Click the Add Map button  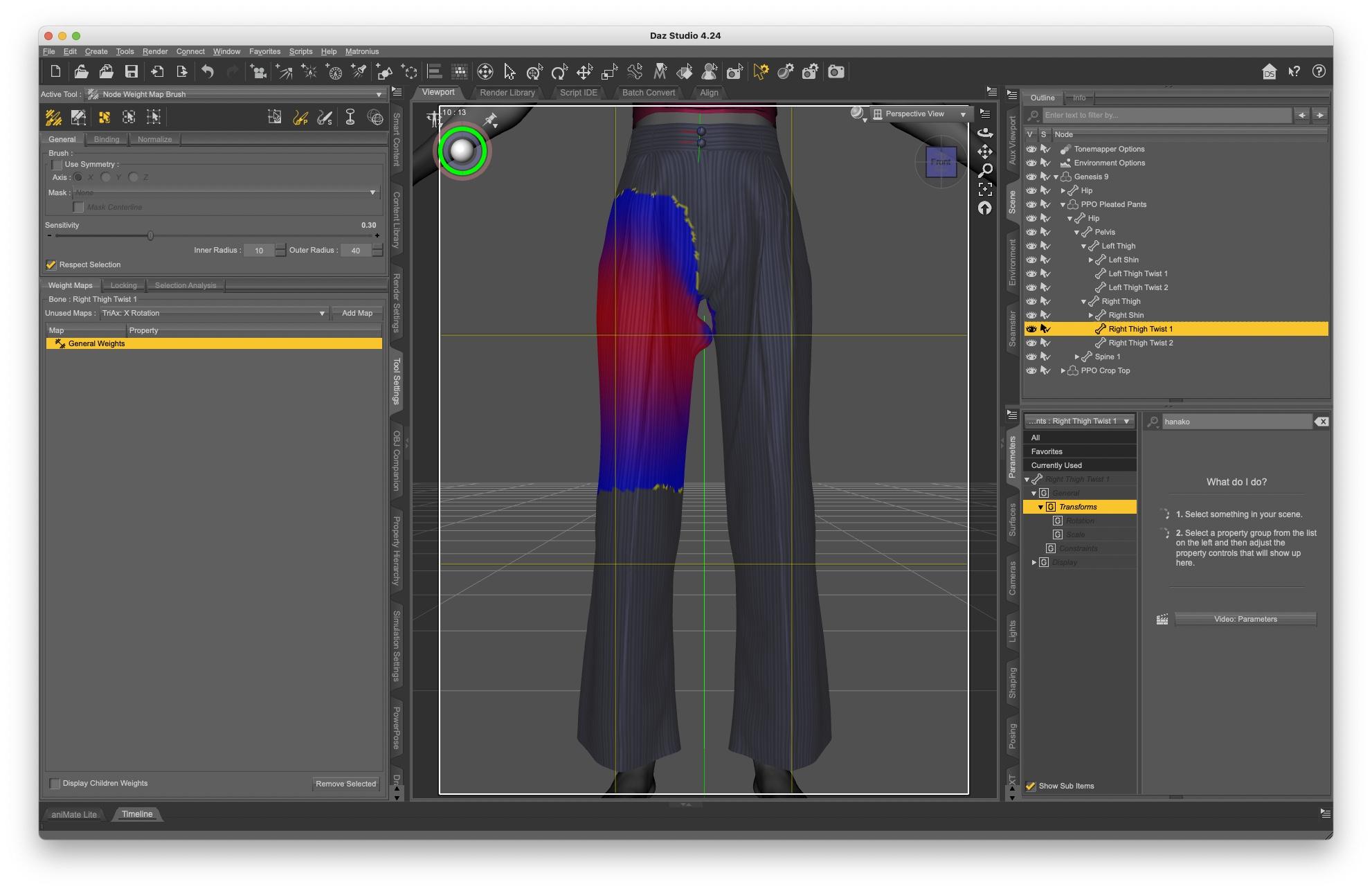[356, 314]
